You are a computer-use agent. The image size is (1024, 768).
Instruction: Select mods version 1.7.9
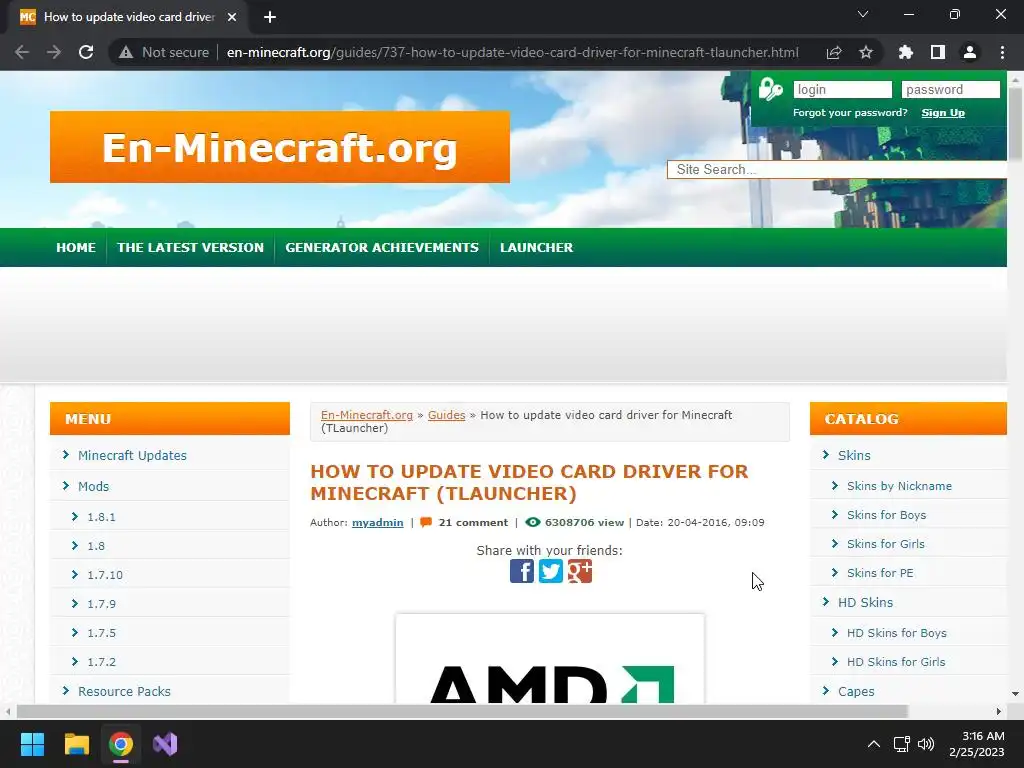click(101, 604)
